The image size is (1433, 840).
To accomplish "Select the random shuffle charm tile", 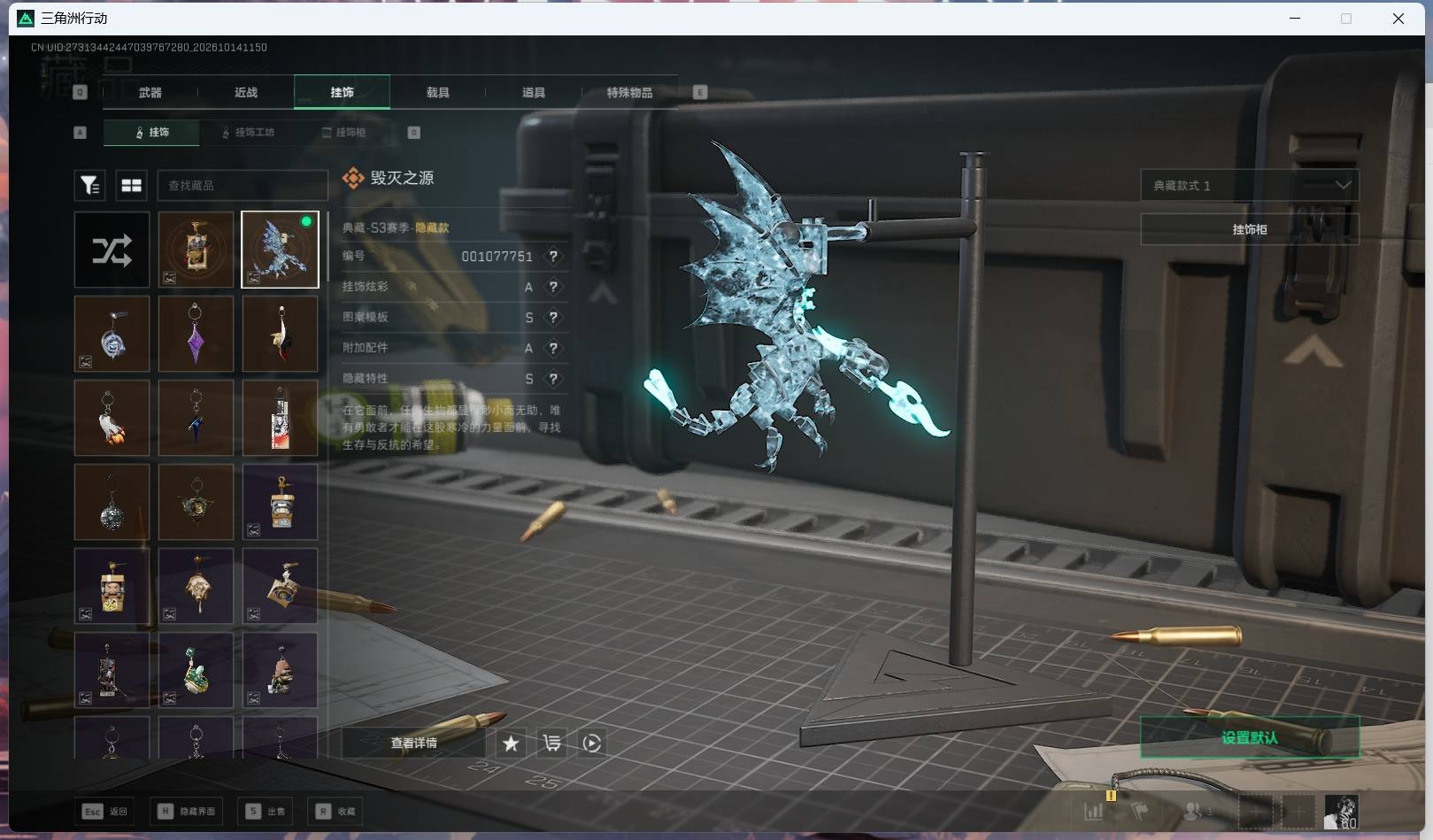I will click(112, 250).
